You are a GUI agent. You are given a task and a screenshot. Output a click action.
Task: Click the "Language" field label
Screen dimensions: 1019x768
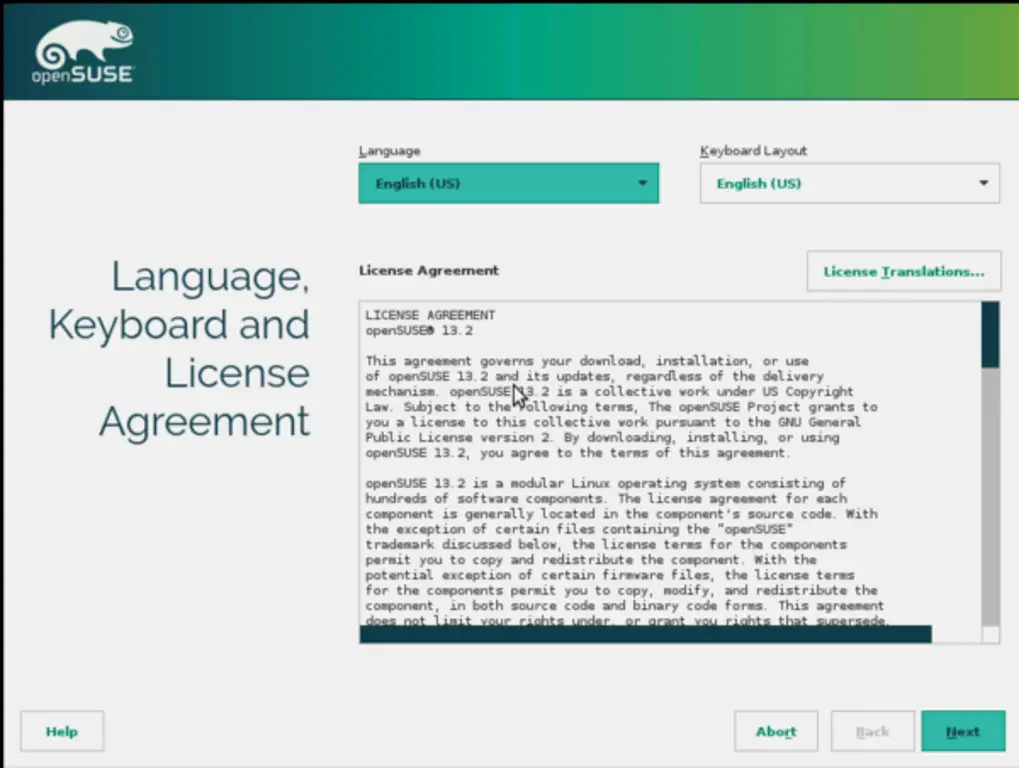pyautogui.click(x=389, y=151)
